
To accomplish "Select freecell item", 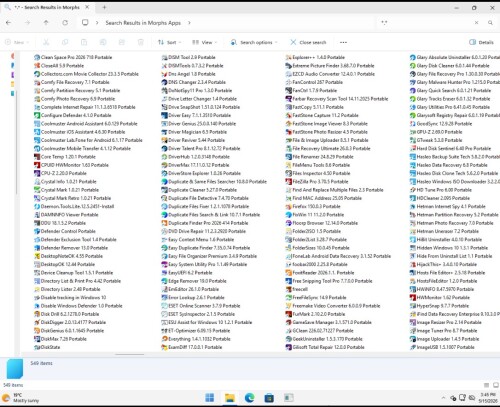I will pyautogui.click(x=296, y=289).
